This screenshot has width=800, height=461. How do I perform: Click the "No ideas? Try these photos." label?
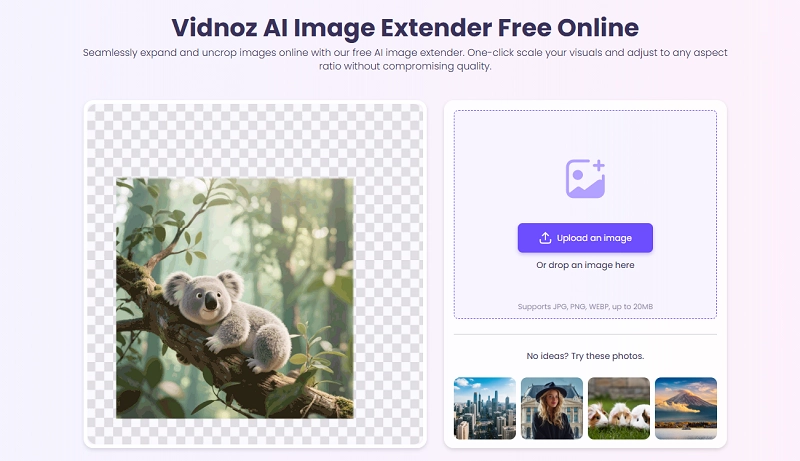click(585, 356)
